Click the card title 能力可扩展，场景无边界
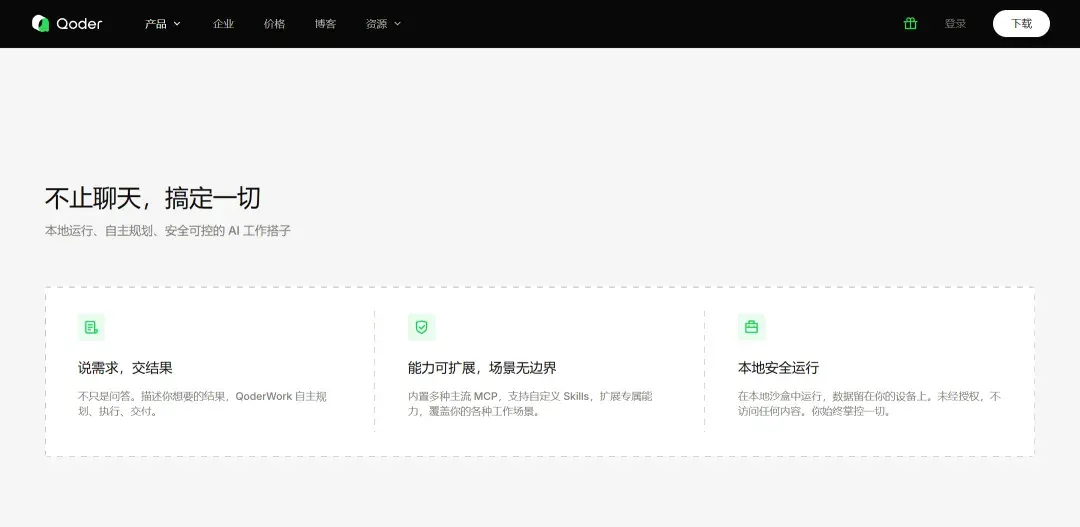Screen dimensions: 1080x527 pyautogui.click(x=482, y=368)
